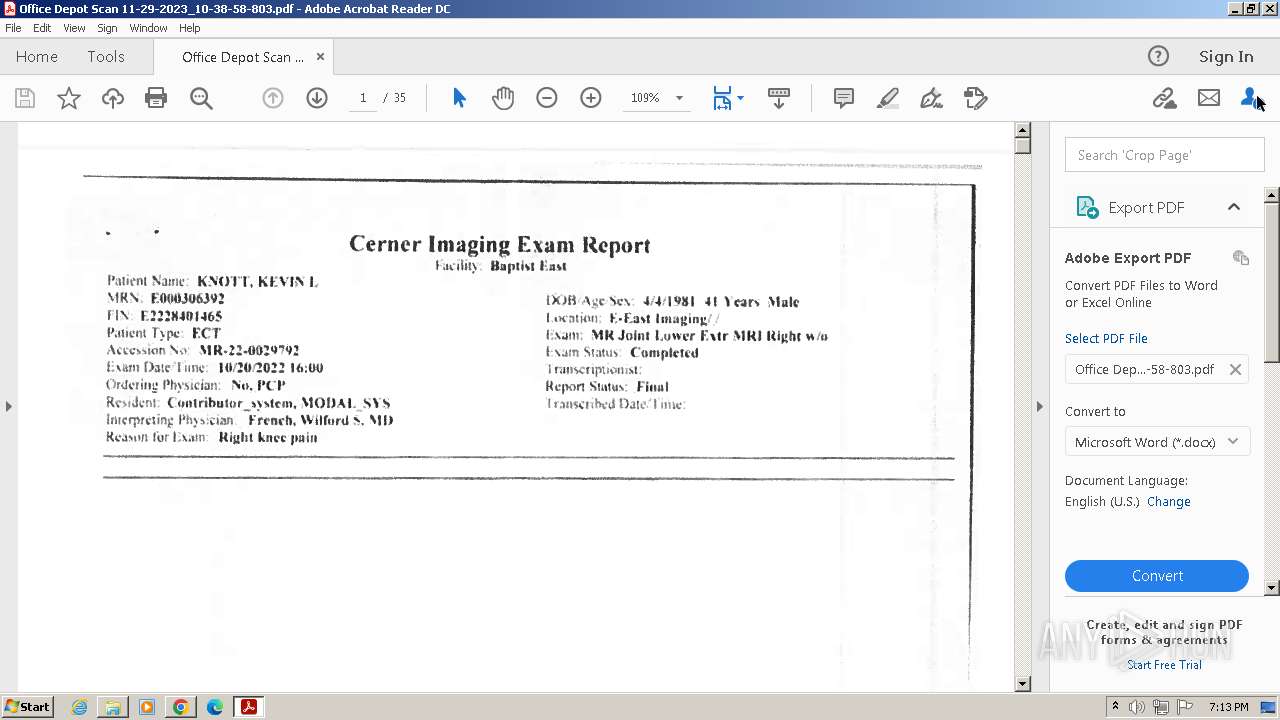This screenshot has height=720, width=1280.
Task: Go to the next page
Action: pyautogui.click(x=317, y=98)
